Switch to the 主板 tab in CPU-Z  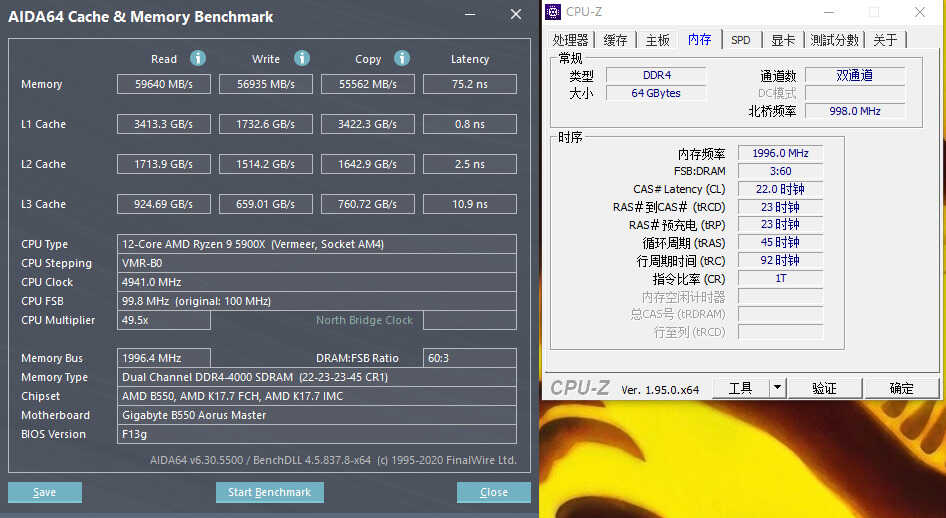657,40
